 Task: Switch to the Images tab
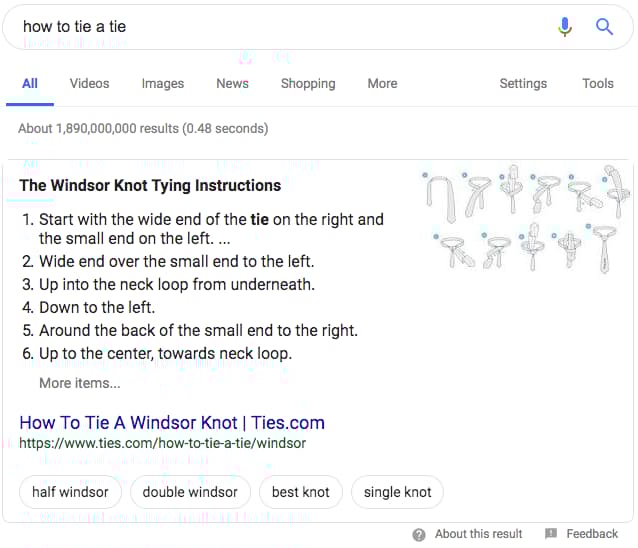click(x=162, y=83)
